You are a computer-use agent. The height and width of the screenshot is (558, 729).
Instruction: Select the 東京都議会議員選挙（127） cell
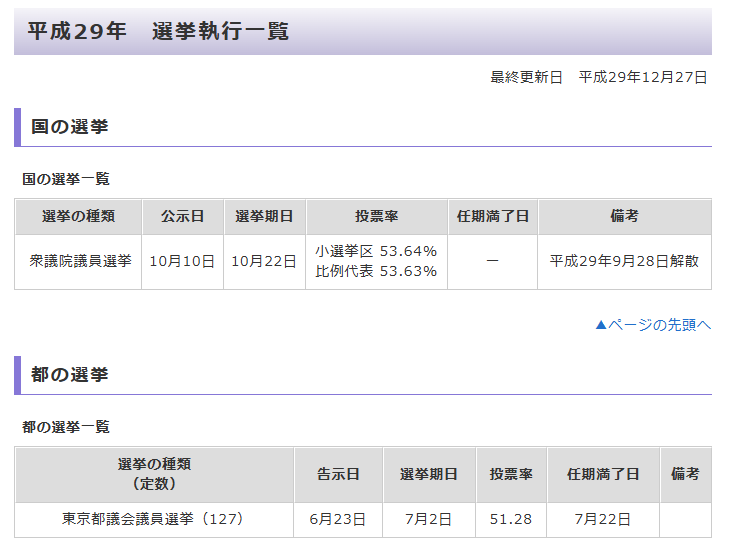click(x=153, y=519)
